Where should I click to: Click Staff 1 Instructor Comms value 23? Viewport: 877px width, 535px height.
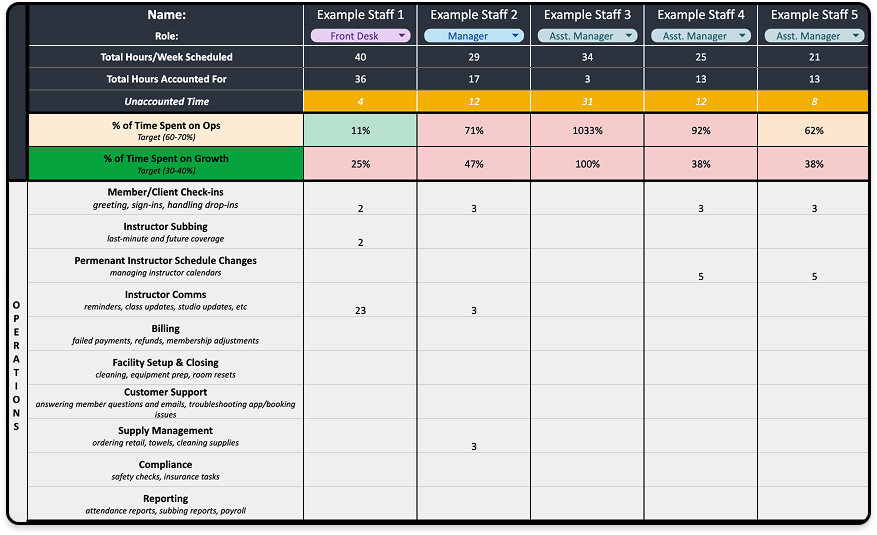[x=360, y=310]
